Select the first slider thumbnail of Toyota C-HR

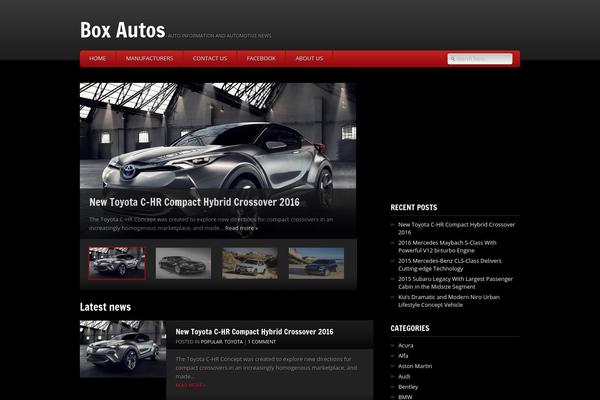(117, 263)
